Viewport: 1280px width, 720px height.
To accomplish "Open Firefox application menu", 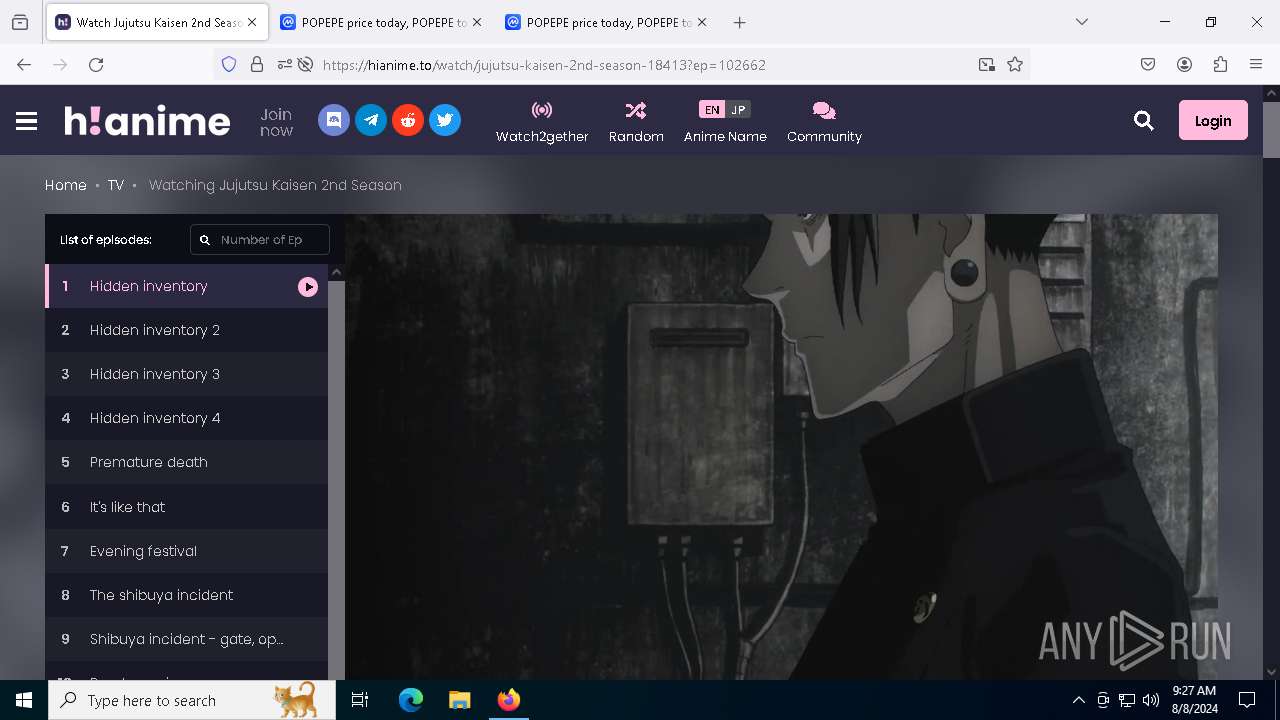I will point(1256,64).
